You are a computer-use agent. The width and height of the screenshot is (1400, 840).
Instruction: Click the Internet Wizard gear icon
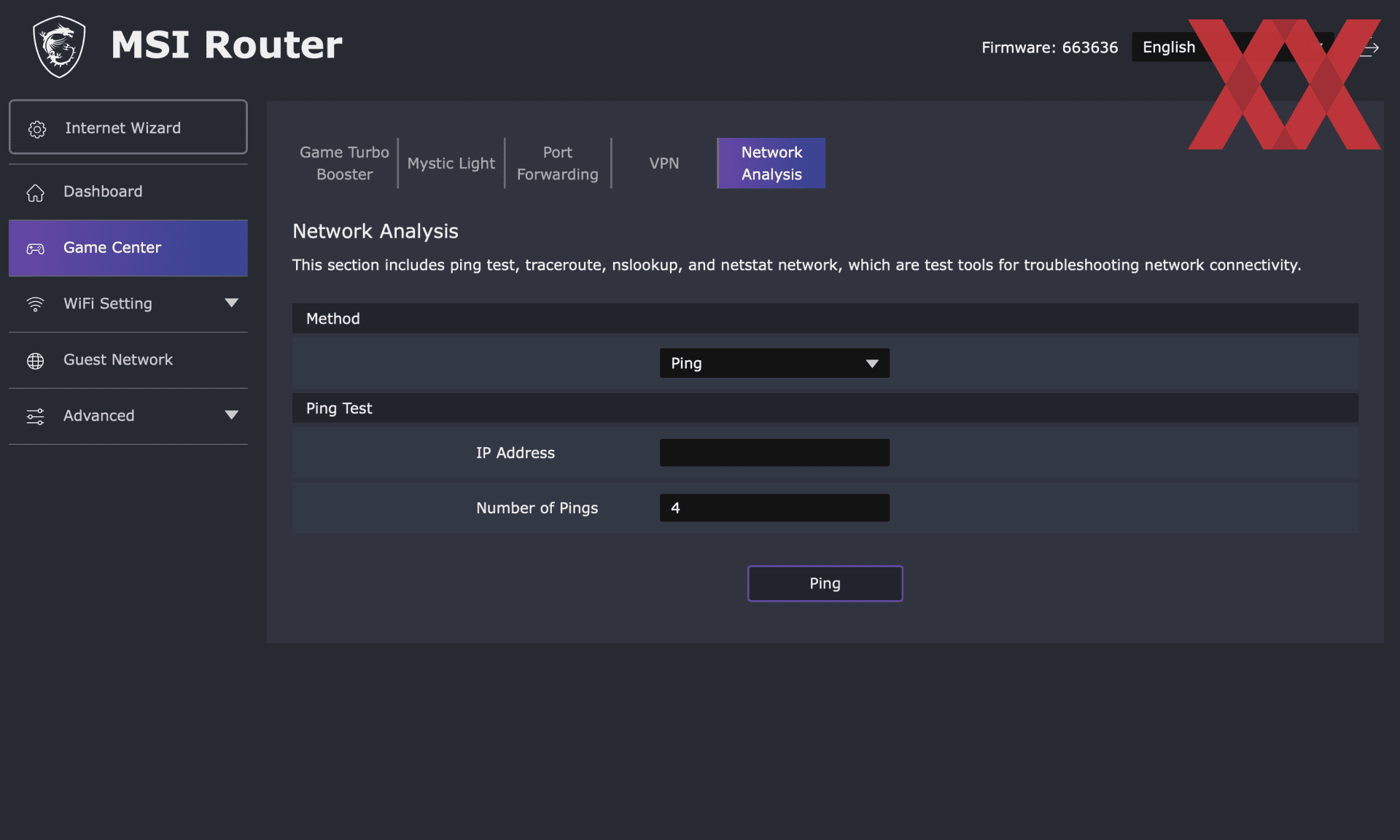point(37,129)
